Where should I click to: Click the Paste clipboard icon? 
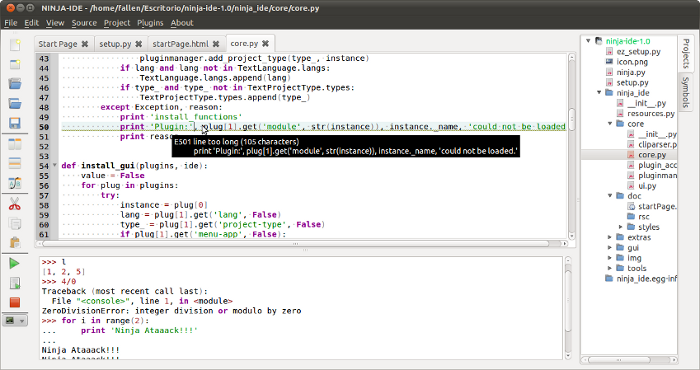click(x=15, y=243)
